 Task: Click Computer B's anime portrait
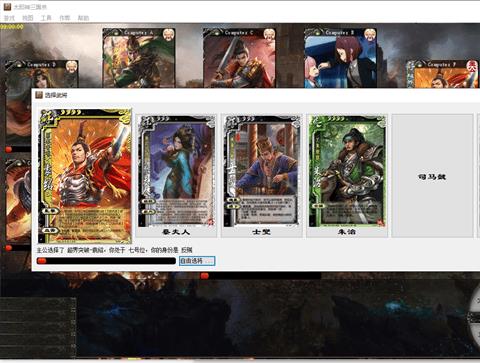click(x=340, y=58)
